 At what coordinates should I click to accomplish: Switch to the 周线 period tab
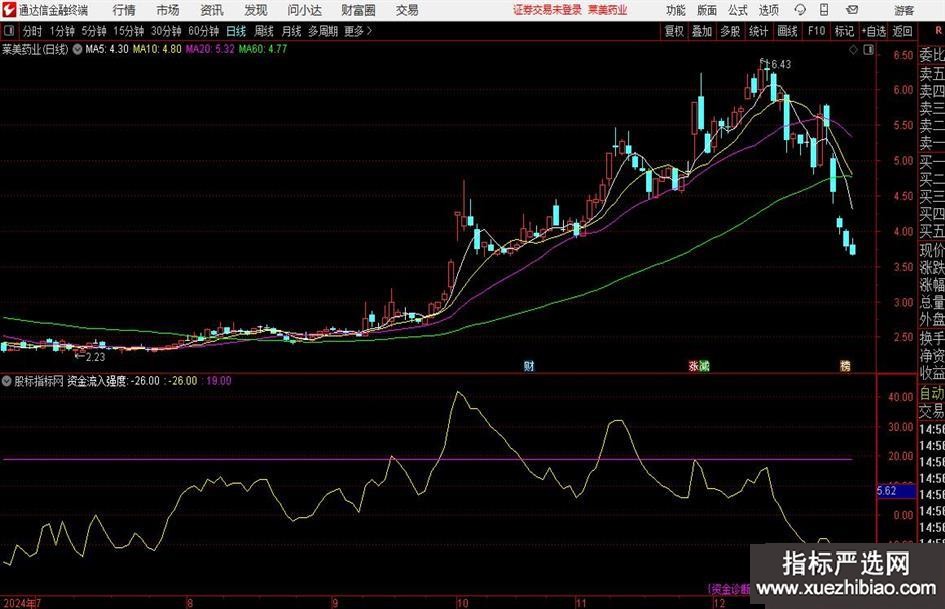click(x=264, y=31)
